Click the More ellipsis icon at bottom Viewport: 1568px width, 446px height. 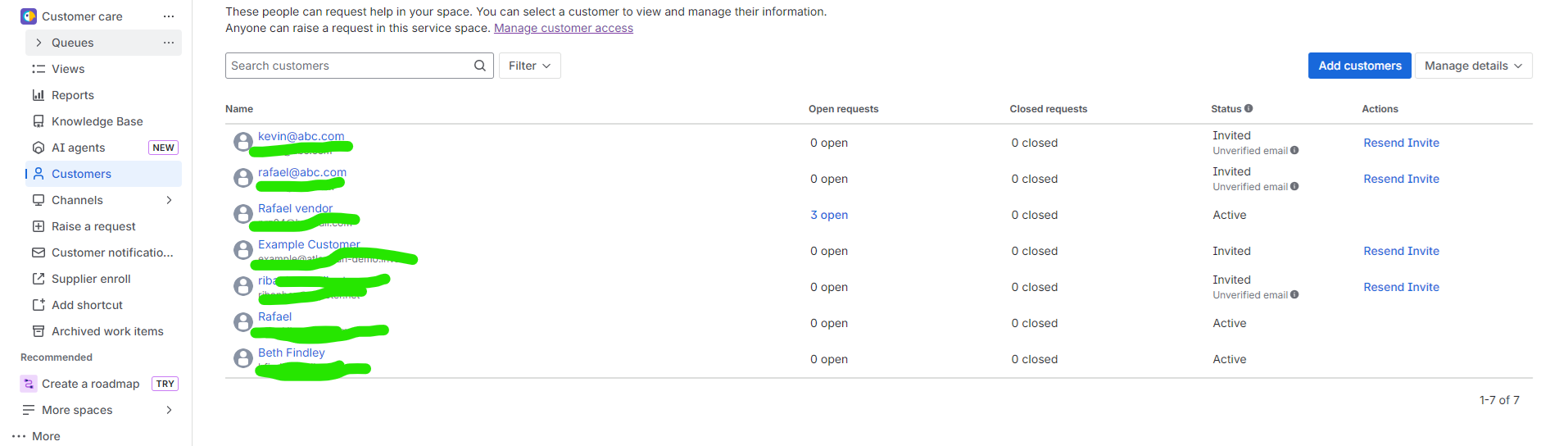(19, 436)
